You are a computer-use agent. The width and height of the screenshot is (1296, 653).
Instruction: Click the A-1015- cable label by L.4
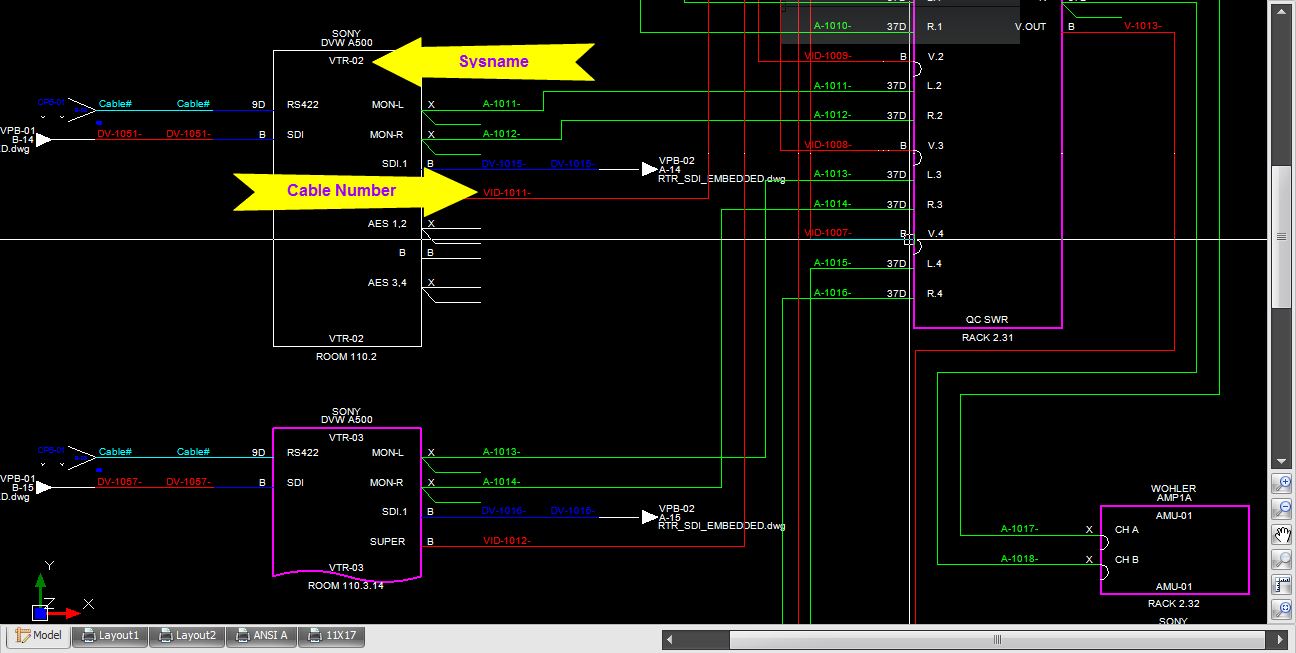832,263
